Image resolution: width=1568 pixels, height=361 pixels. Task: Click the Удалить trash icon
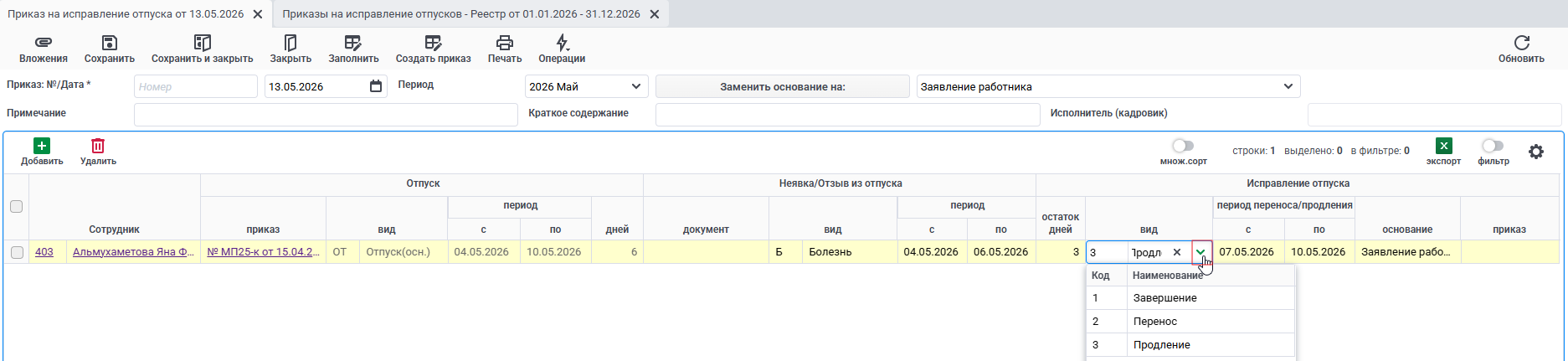[x=98, y=146]
